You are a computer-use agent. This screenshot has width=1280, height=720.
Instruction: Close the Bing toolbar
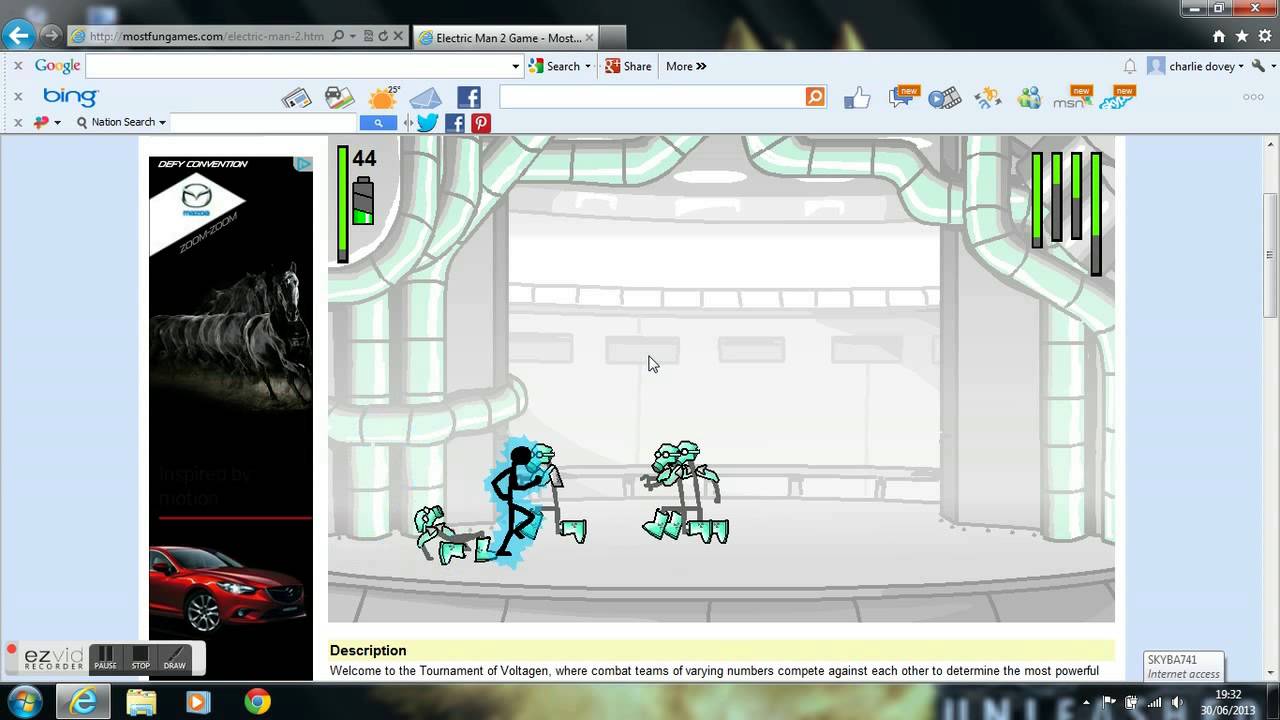click(x=18, y=97)
